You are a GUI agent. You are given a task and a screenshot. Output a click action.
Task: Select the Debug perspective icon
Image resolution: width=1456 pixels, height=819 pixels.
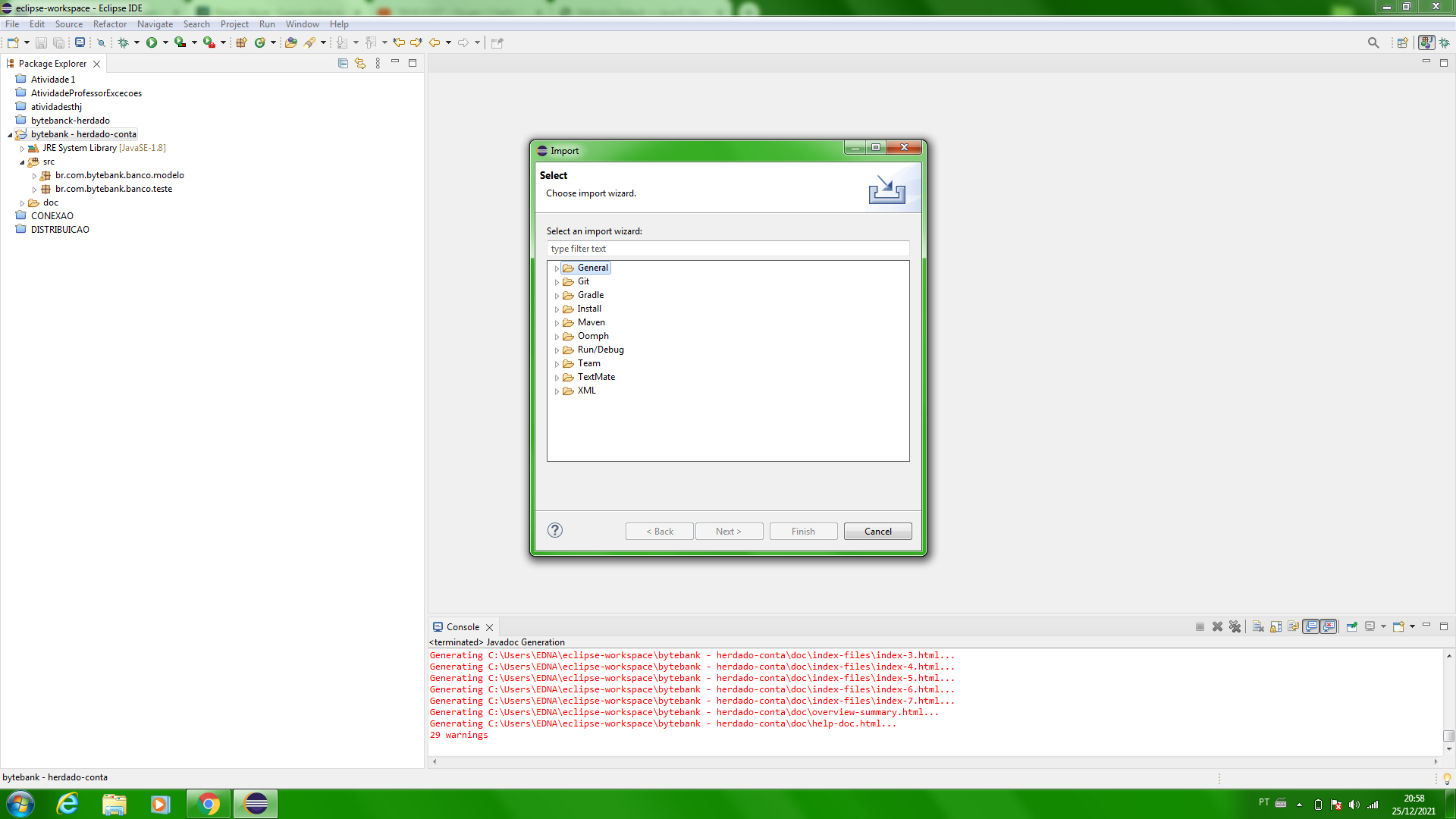coord(1445,42)
